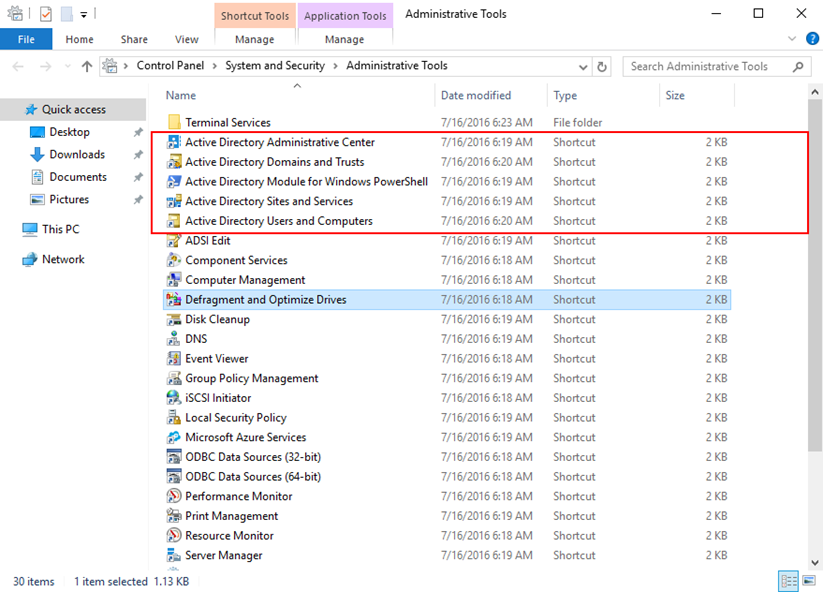
Task: Select the iSCSI Initiator icon
Action: (174, 398)
